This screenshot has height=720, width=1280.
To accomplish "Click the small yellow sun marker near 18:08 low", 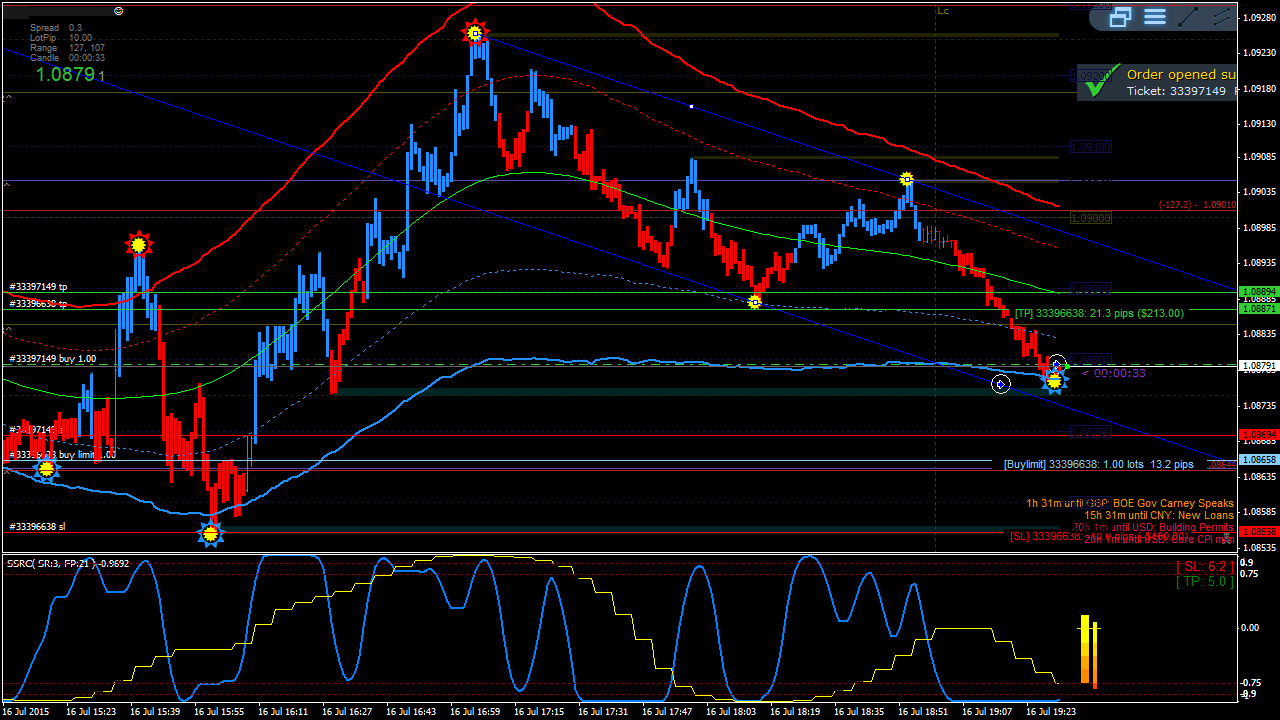I will [x=755, y=301].
